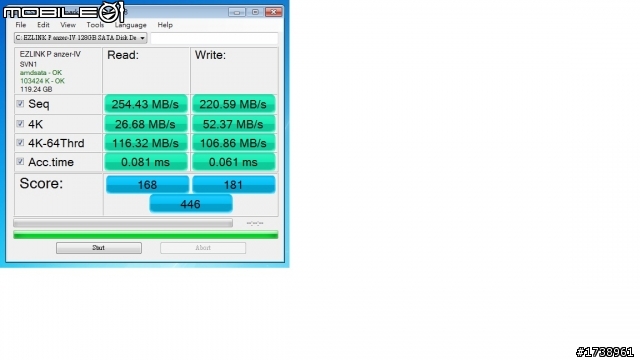Image resolution: width=640 pixels, height=360 pixels.
Task: Close the benchmark window
Action: pyautogui.click(x=273, y=12)
